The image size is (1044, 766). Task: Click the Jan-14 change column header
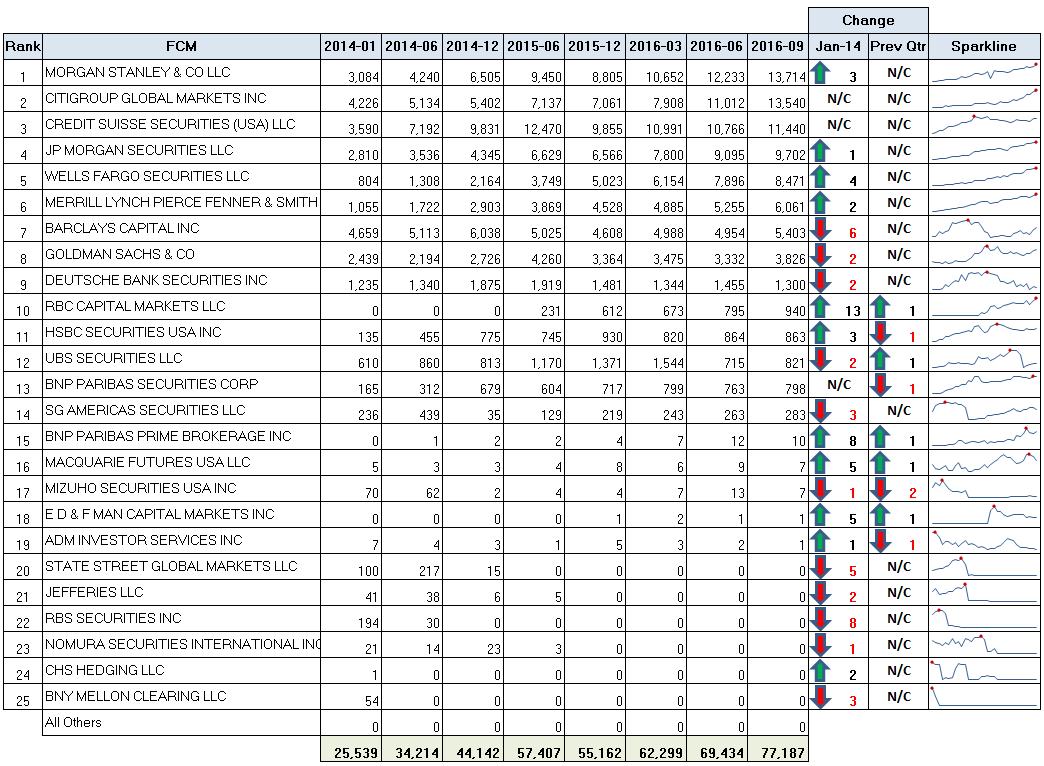point(838,47)
